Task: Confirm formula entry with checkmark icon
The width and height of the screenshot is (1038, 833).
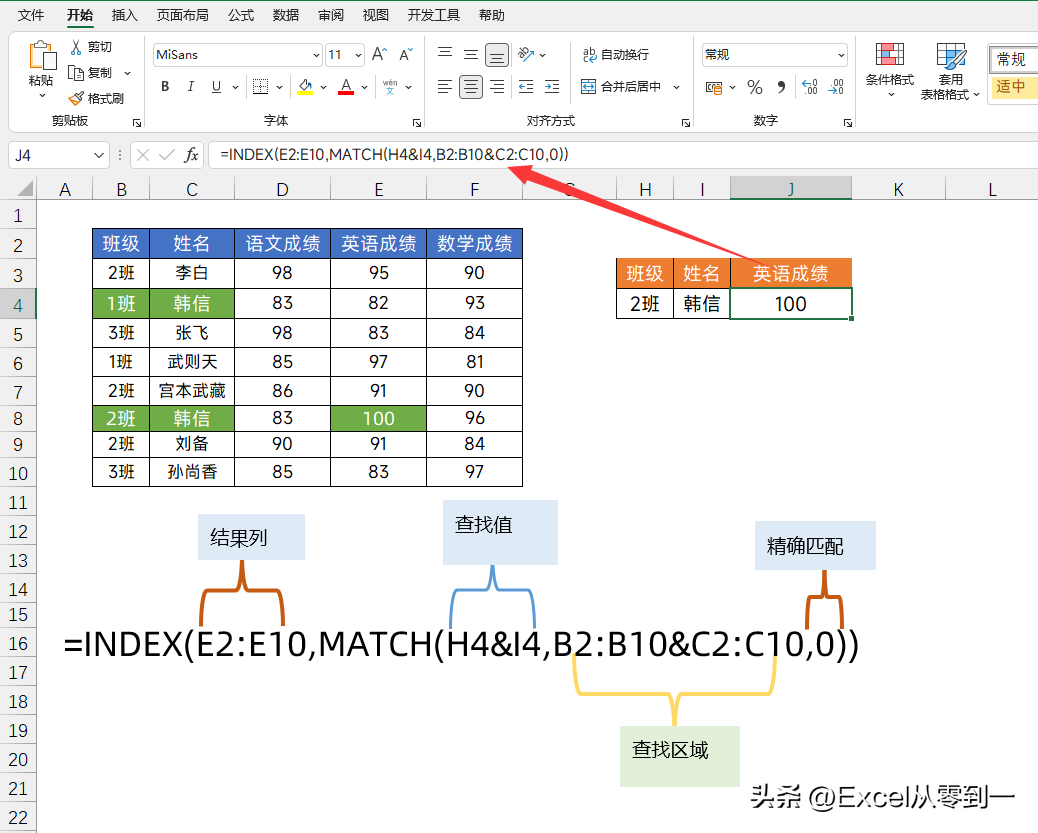Action: 167,155
